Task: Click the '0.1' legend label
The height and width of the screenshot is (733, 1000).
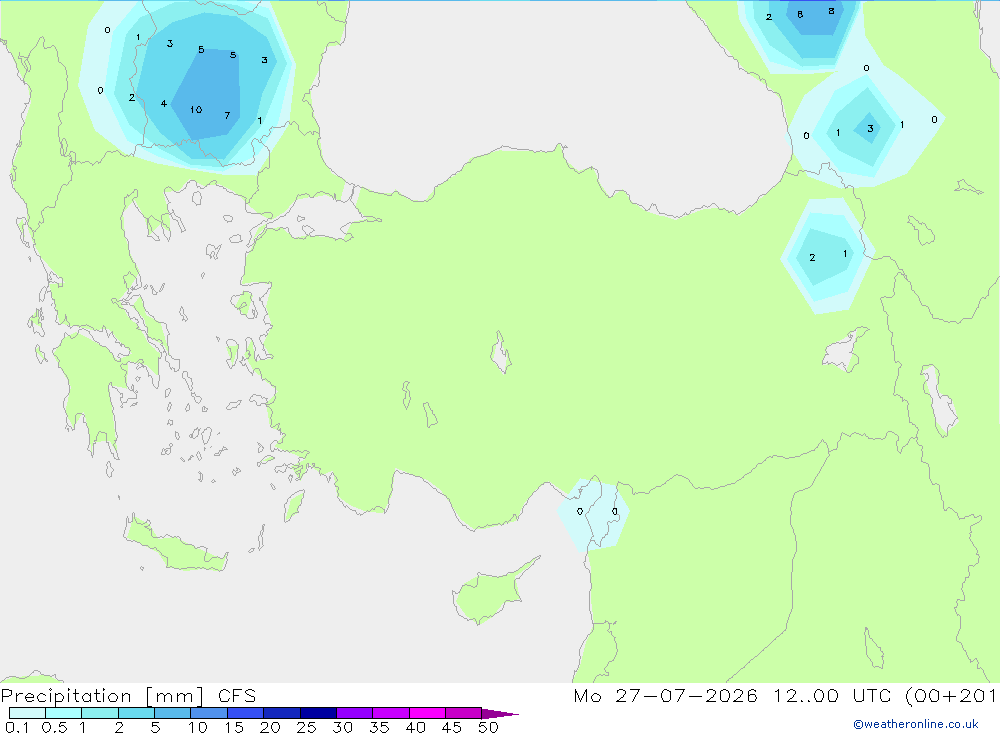Action: (x=17, y=727)
